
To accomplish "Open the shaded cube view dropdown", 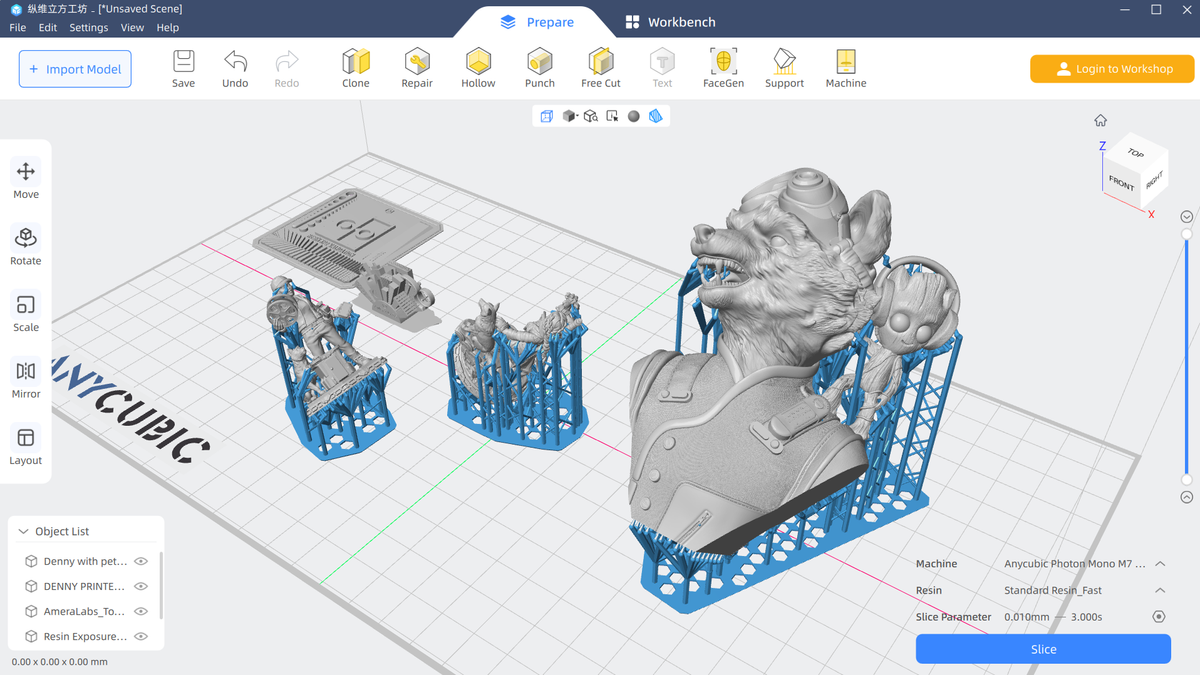I will [569, 116].
